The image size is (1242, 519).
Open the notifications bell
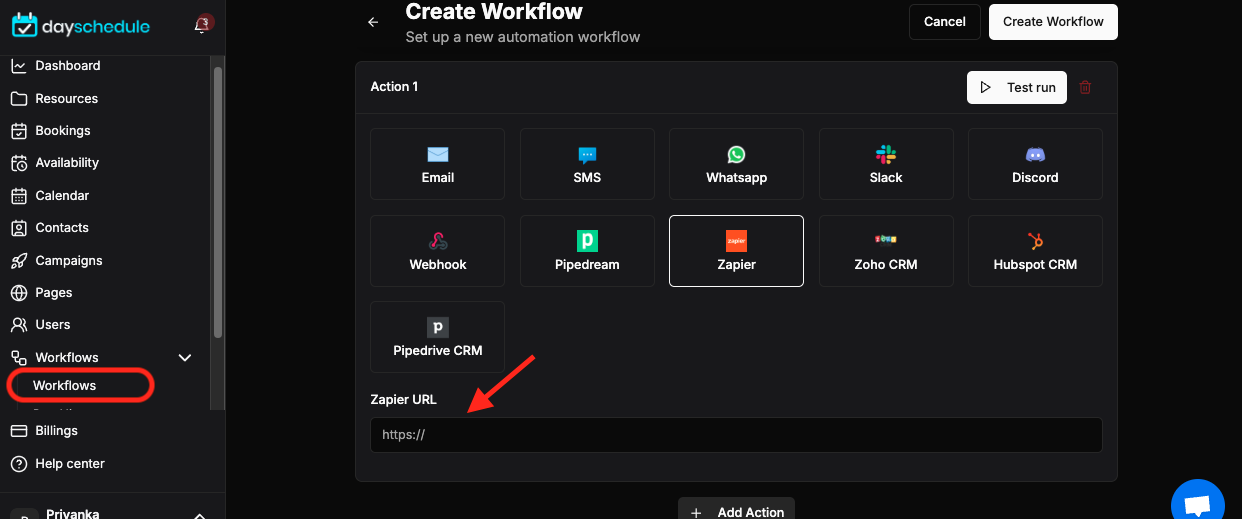(201, 25)
